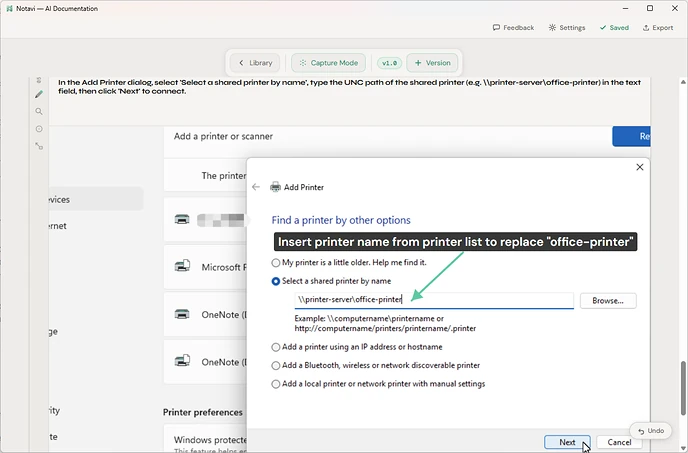Click the Add Printer printer icon
The width and height of the screenshot is (688, 453).
[275, 187]
